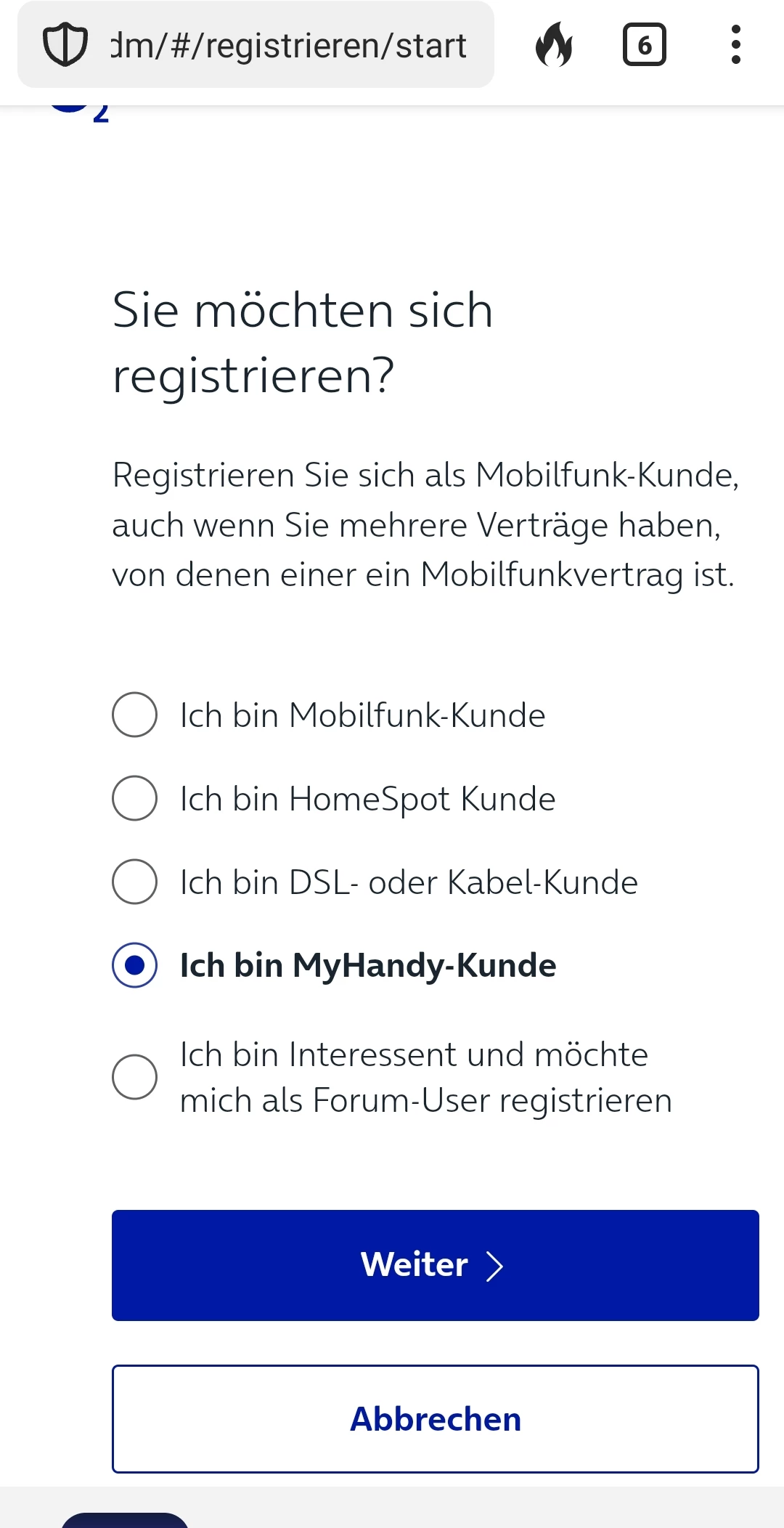Screen dimensions: 784x1528
Task: Tap the 'mich als Forum-User registrieren' label text
Action: [425, 1100]
